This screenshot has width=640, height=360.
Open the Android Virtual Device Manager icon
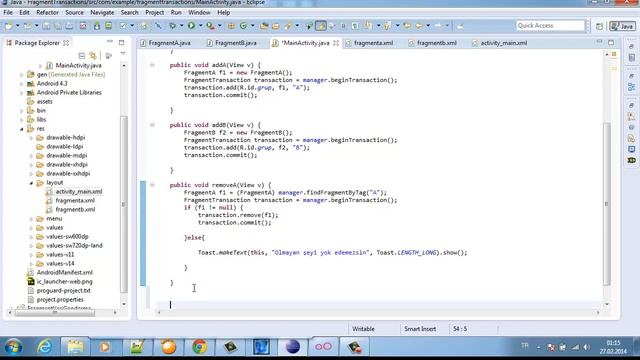[109, 26]
